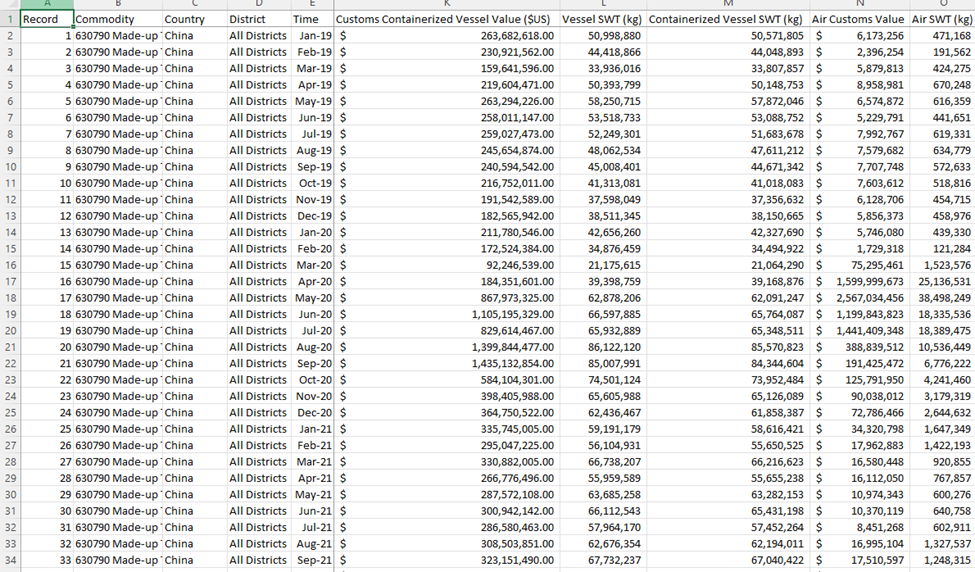
Task: Select the Record header cell A1
Action: click(47, 19)
